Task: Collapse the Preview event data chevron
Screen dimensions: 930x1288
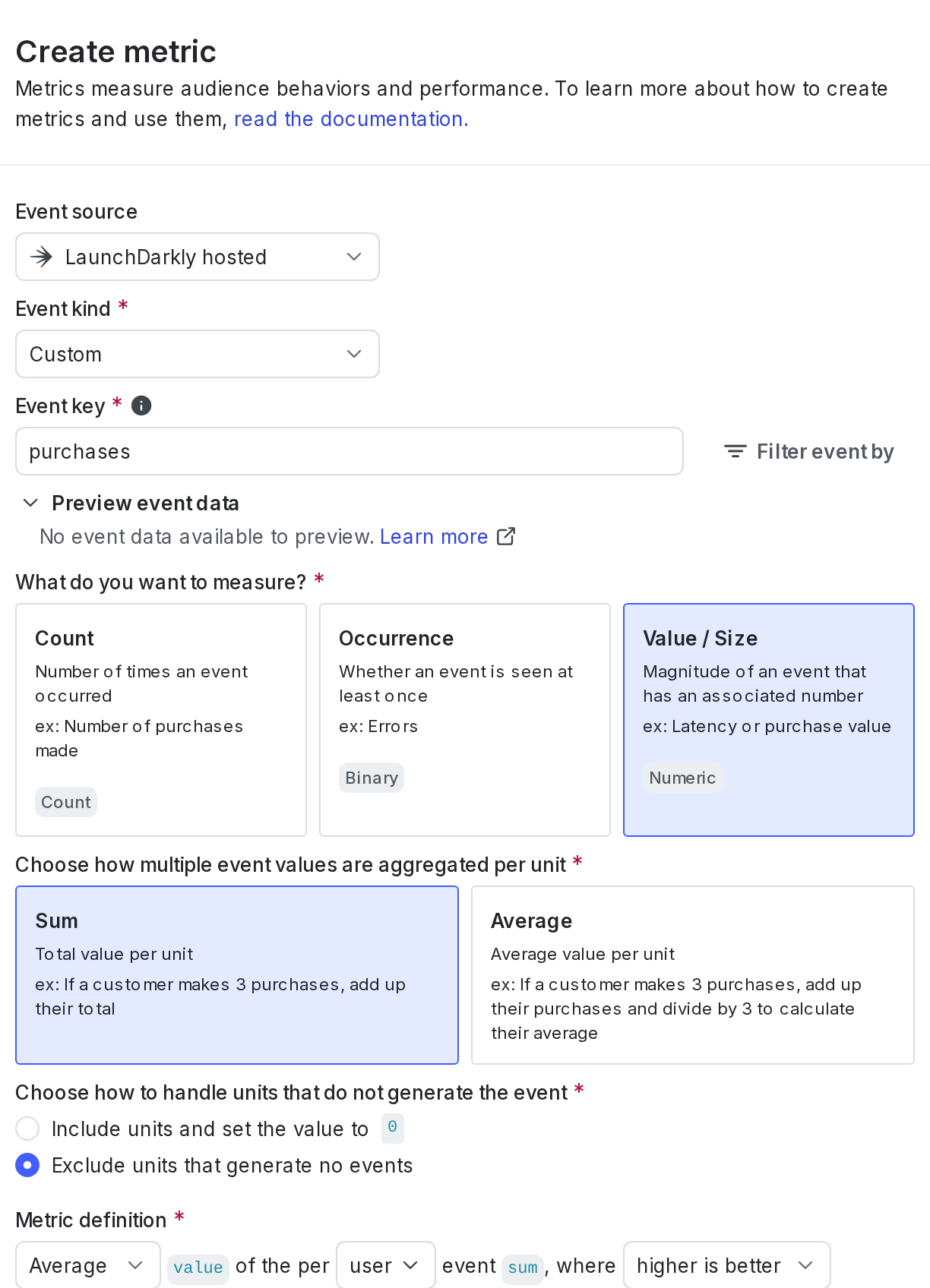Action: (x=30, y=503)
